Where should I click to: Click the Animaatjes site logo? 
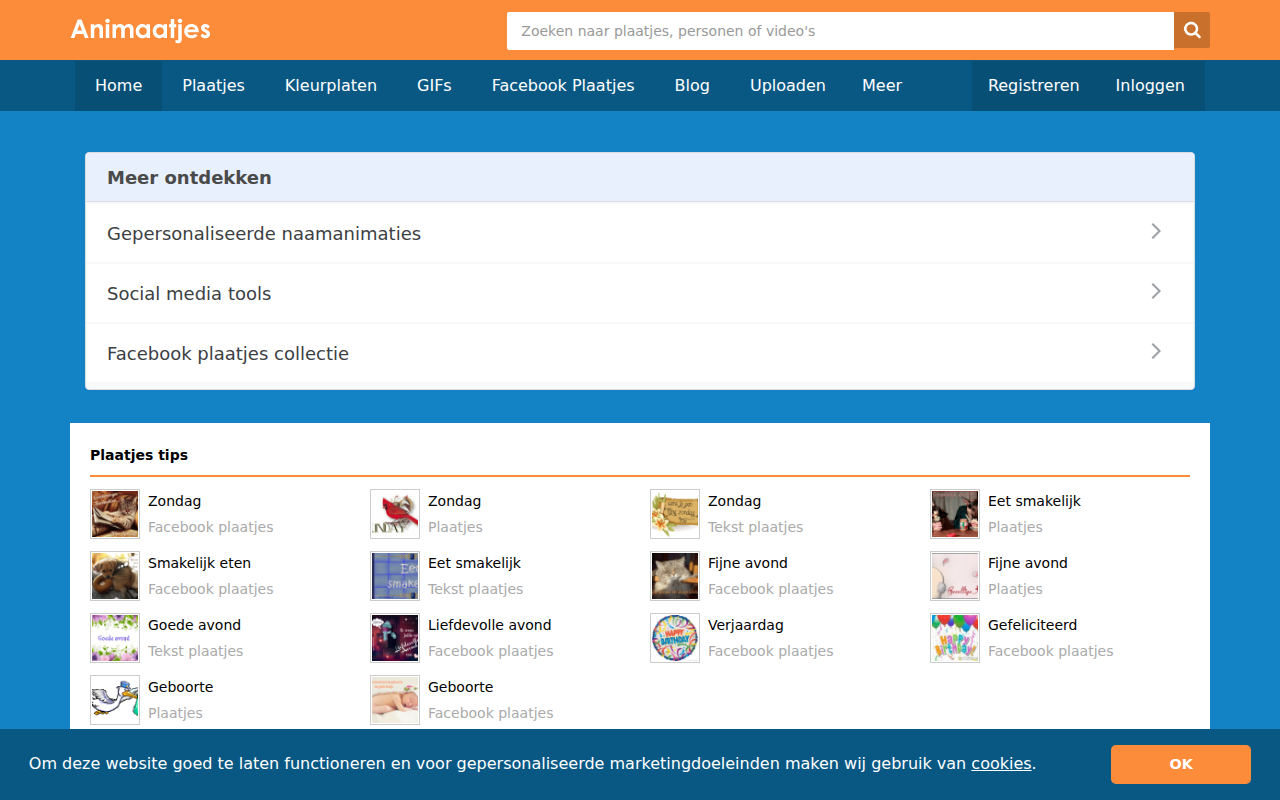(x=140, y=30)
